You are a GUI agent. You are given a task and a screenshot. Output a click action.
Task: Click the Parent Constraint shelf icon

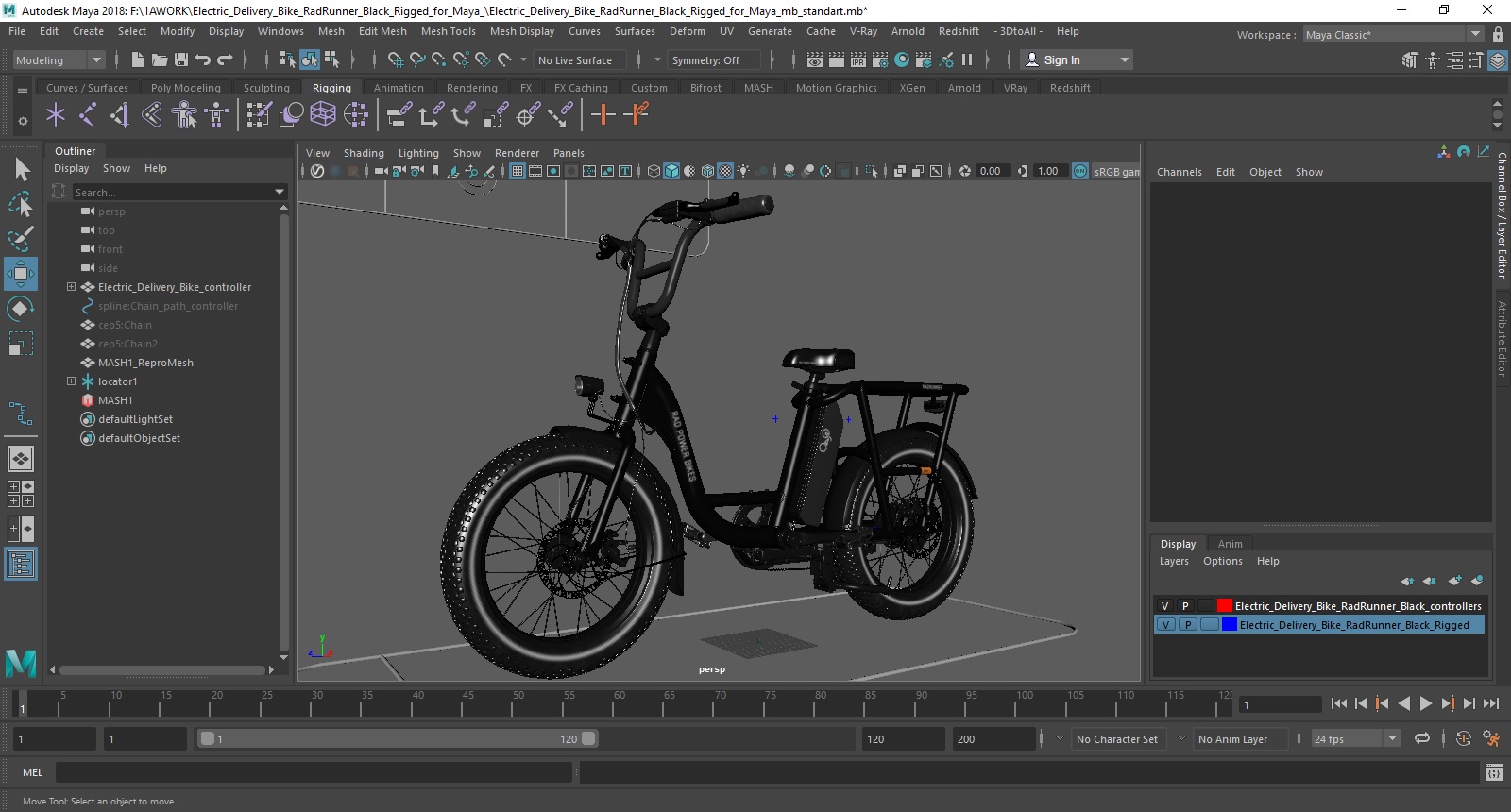(x=399, y=115)
